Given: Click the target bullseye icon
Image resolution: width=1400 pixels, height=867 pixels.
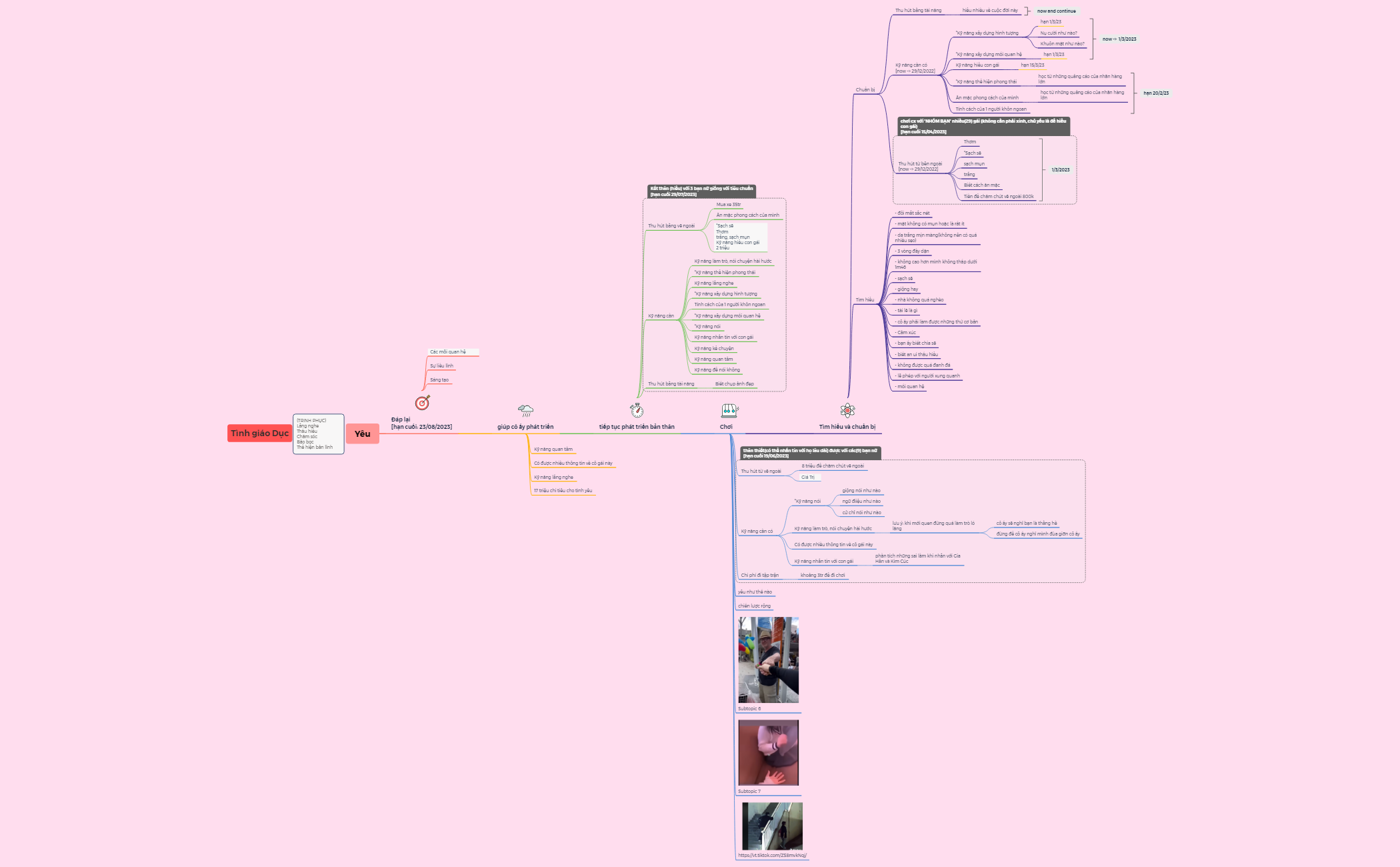Looking at the screenshot, I should [x=423, y=403].
